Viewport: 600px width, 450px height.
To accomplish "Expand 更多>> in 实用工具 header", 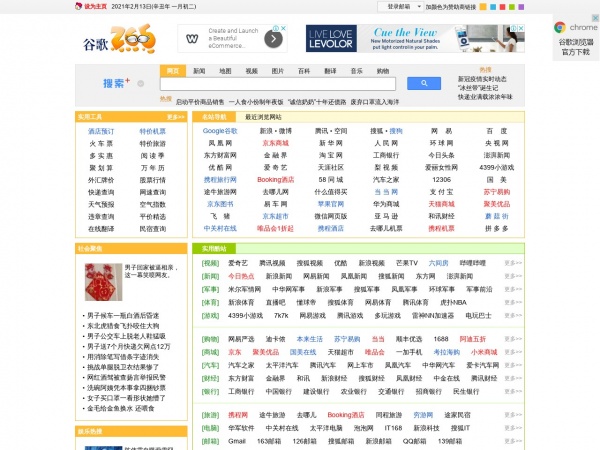I will point(176,117).
